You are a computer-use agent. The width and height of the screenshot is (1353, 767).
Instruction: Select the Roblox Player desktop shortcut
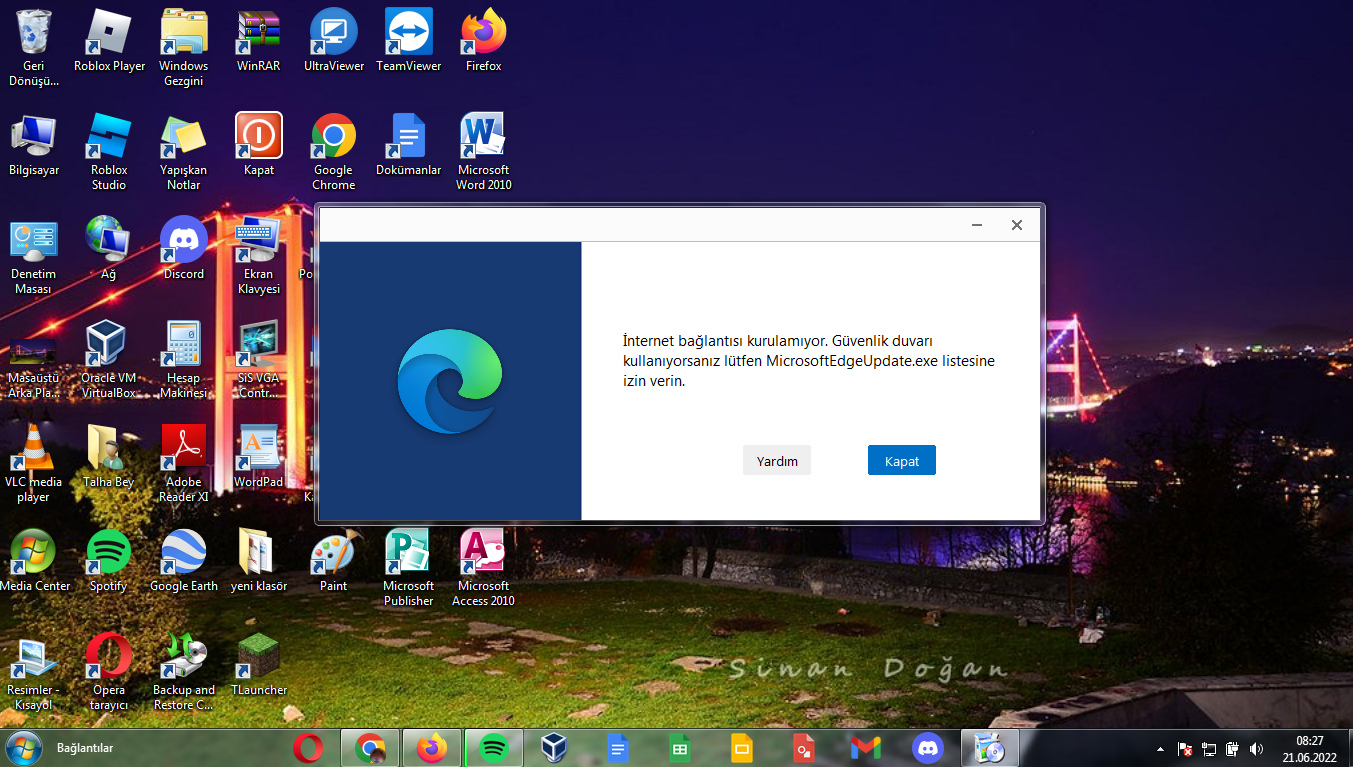tap(109, 40)
